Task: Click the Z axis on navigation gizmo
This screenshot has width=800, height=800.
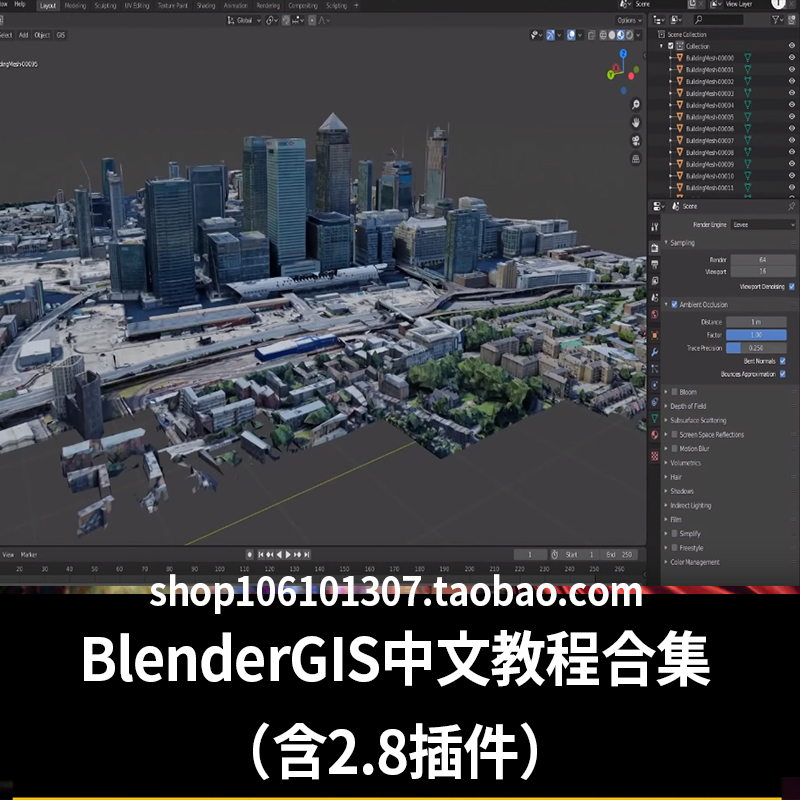Action: click(x=623, y=53)
